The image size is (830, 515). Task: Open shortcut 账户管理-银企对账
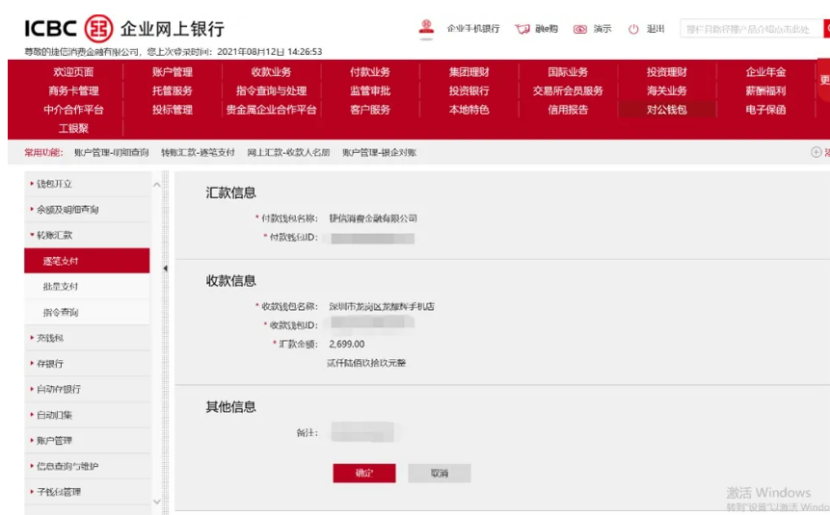(379, 152)
